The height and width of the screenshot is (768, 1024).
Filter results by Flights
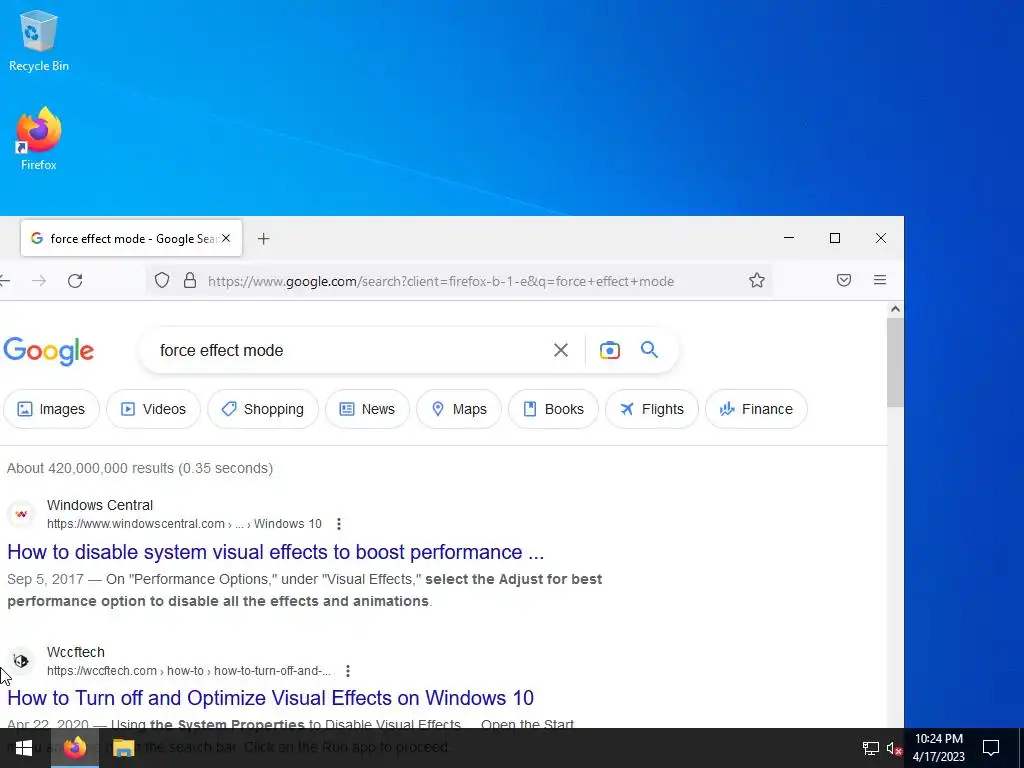coord(652,409)
